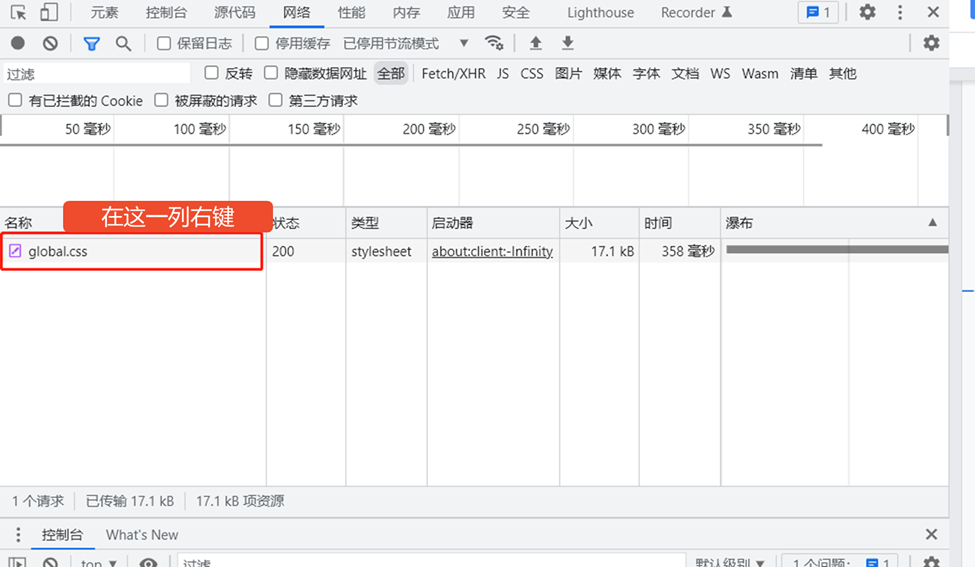The height and width of the screenshot is (567, 975).
Task: Open DevTools more options menu
Action: click(900, 12)
